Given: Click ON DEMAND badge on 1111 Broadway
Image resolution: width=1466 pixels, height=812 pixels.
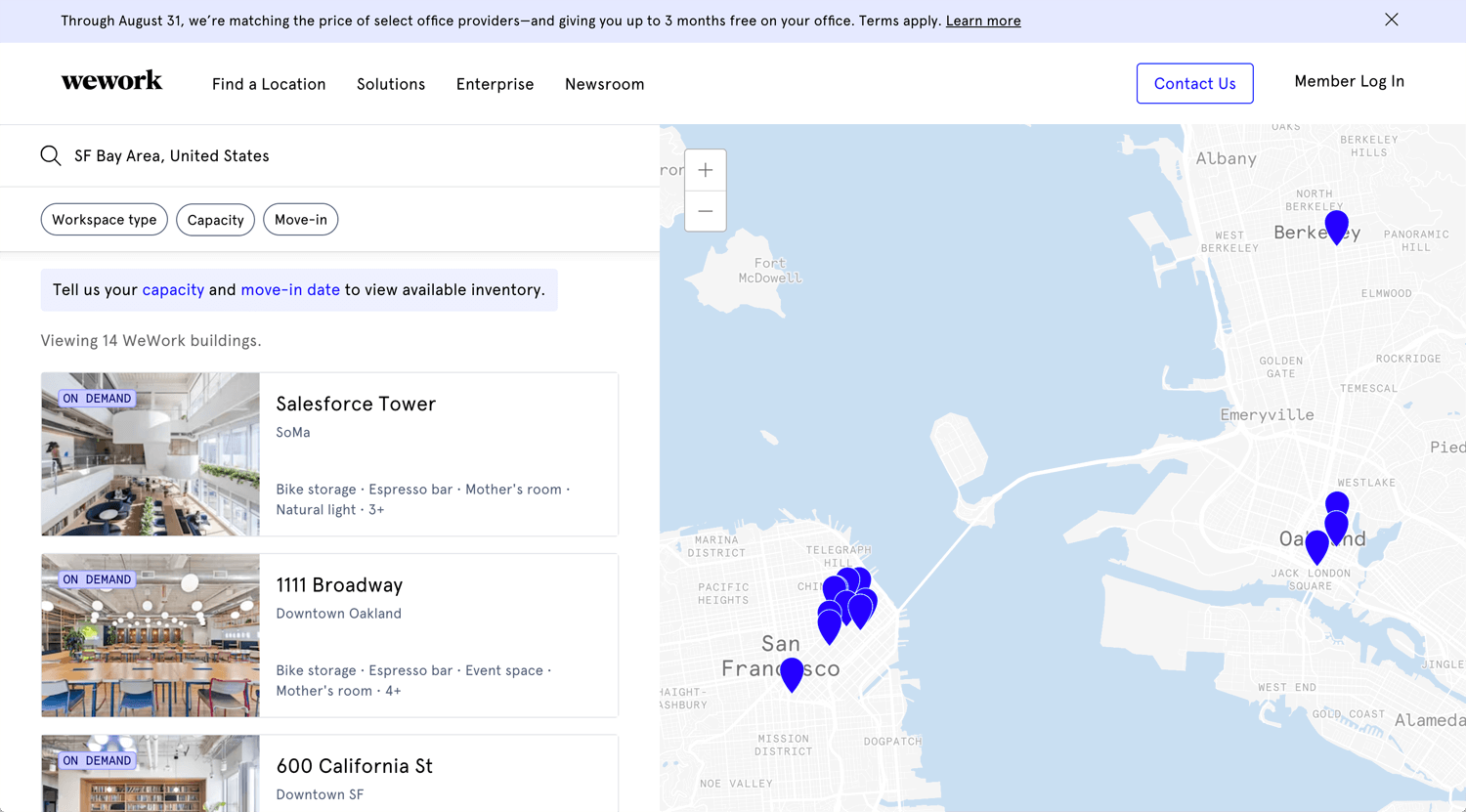Looking at the screenshot, I should tap(97, 579).
